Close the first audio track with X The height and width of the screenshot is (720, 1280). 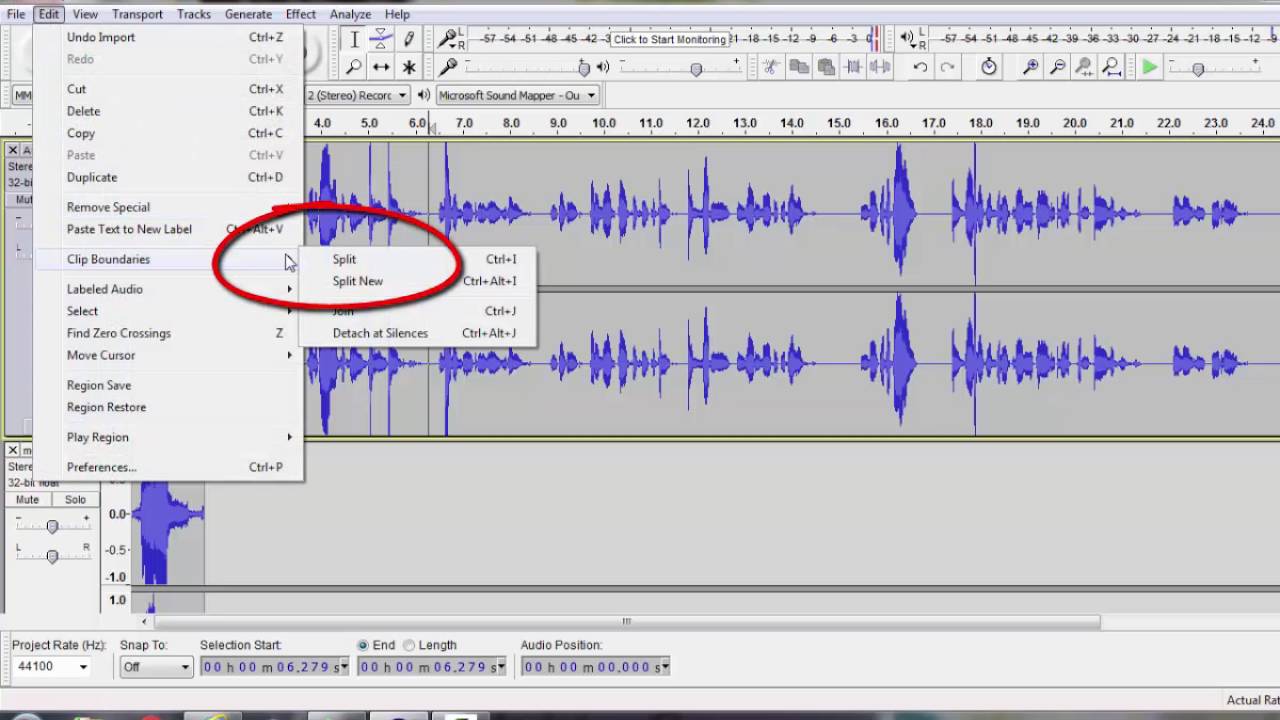pyautogui.click(x=13, y=150)
